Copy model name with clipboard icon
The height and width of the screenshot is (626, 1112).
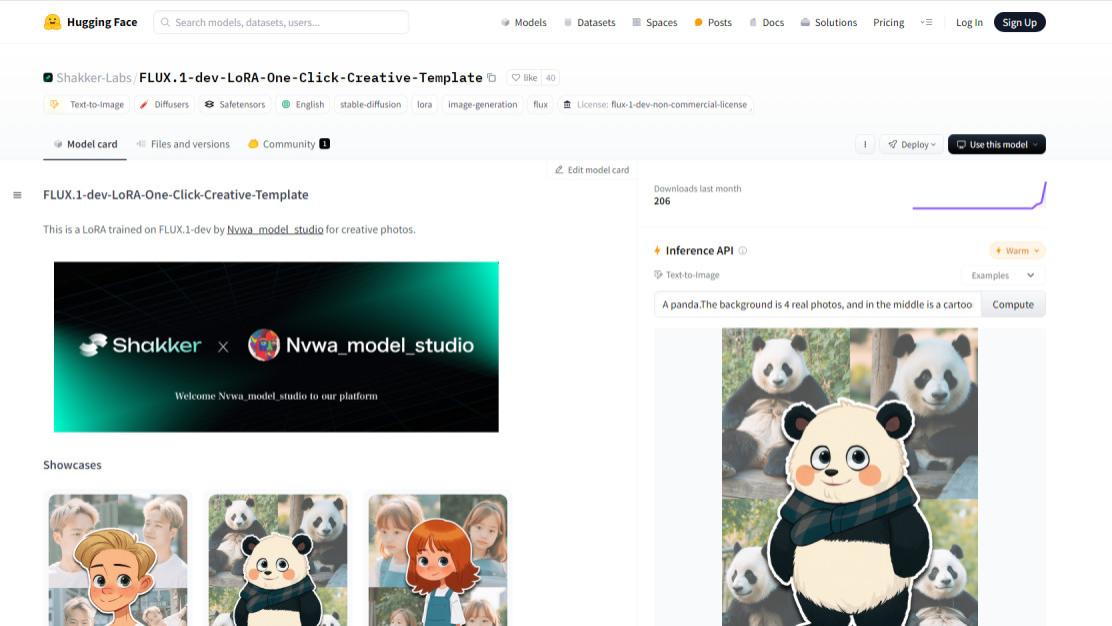[491, 77]
